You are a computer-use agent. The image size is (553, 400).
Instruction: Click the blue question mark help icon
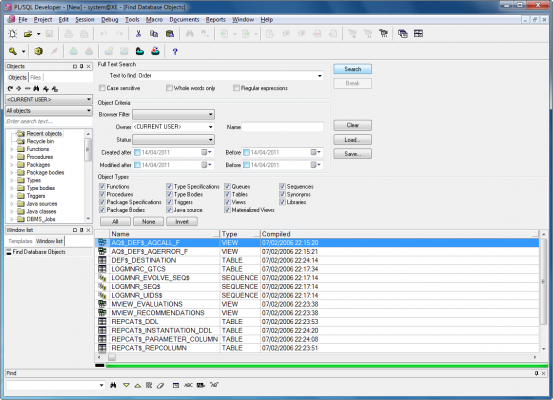pyautogui.click(x=175, y=52)
